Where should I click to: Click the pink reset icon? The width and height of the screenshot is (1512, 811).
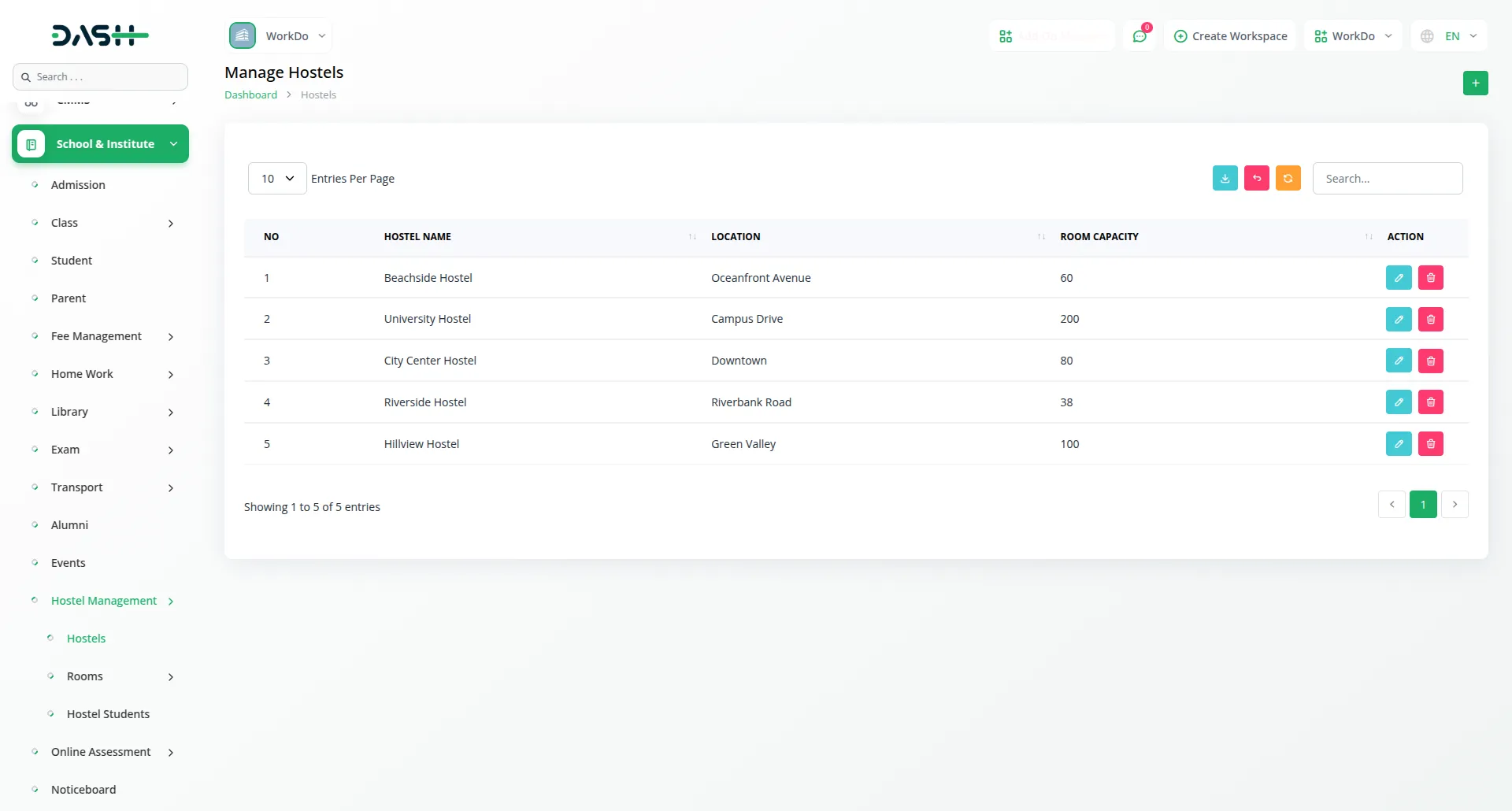coord(1257,178)
